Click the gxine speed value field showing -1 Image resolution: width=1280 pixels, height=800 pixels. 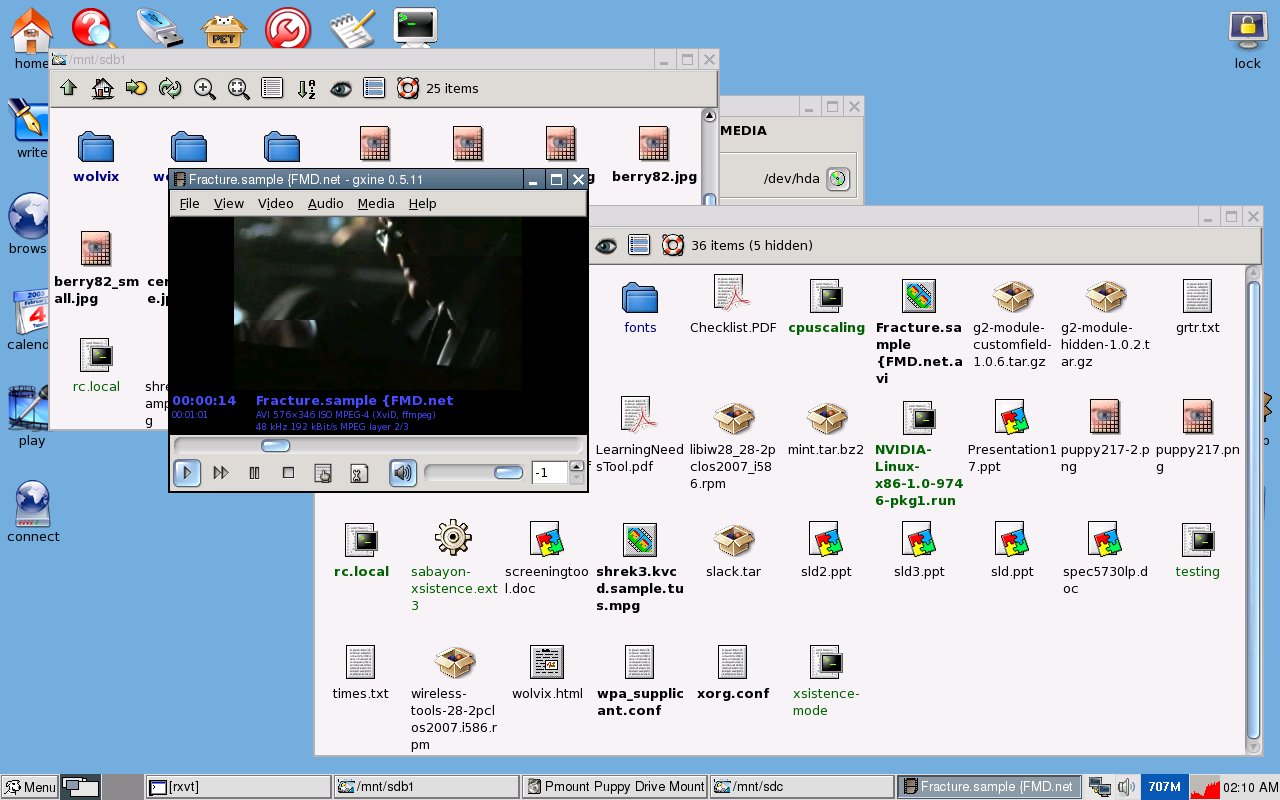point(548,472)
